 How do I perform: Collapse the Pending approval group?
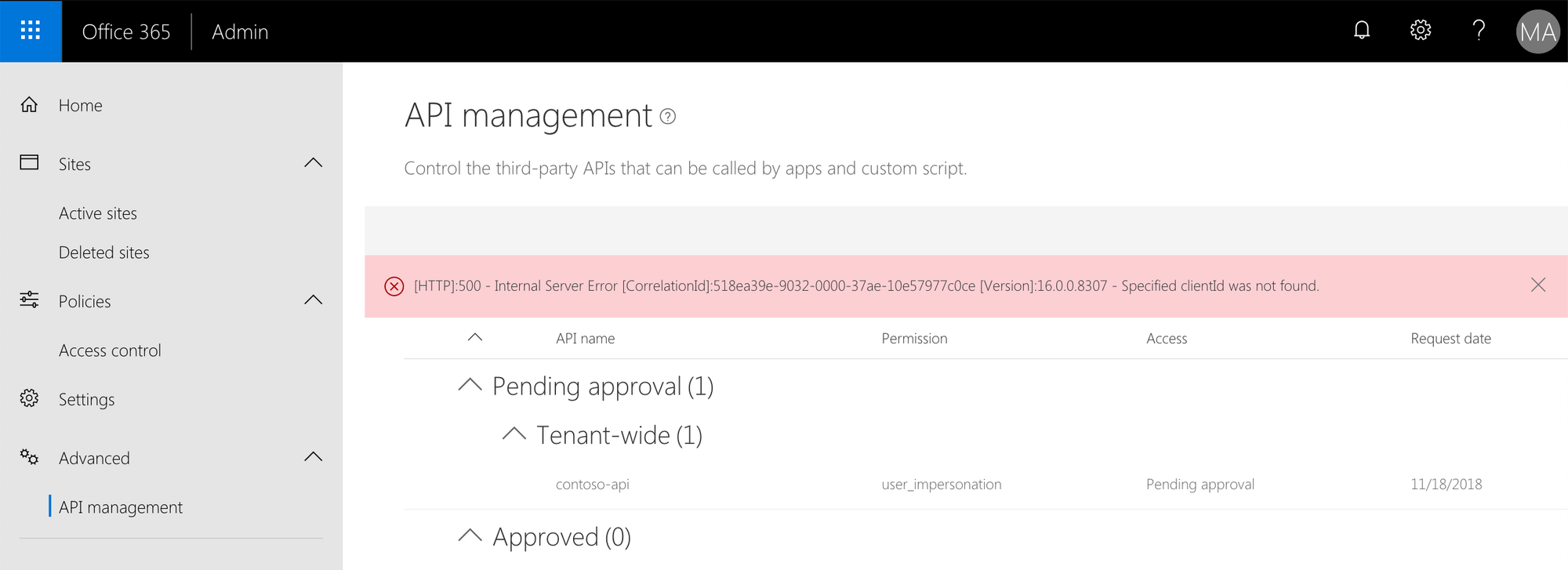(x=470, y=385)
